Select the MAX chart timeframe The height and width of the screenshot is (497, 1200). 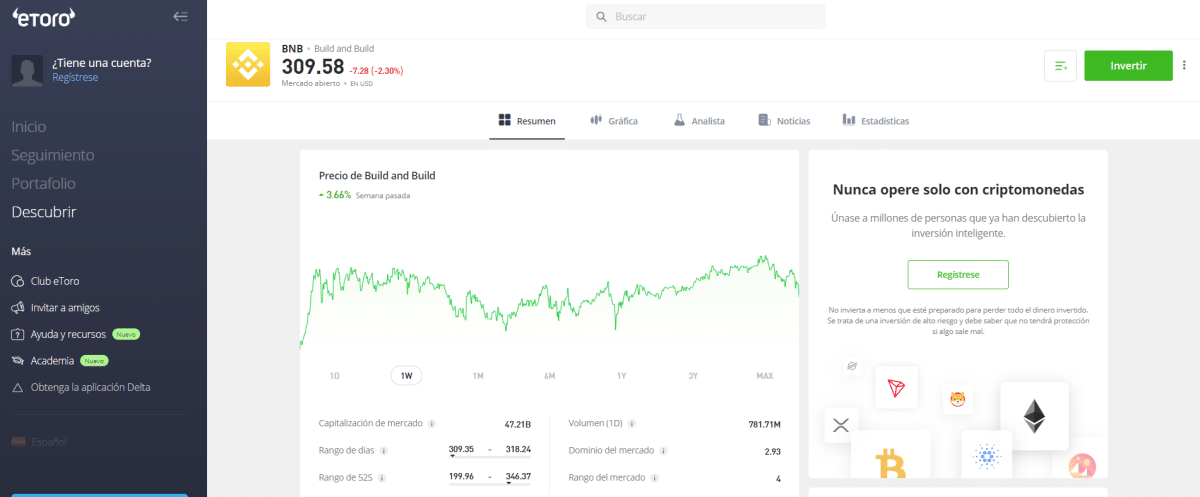(764, 376)
